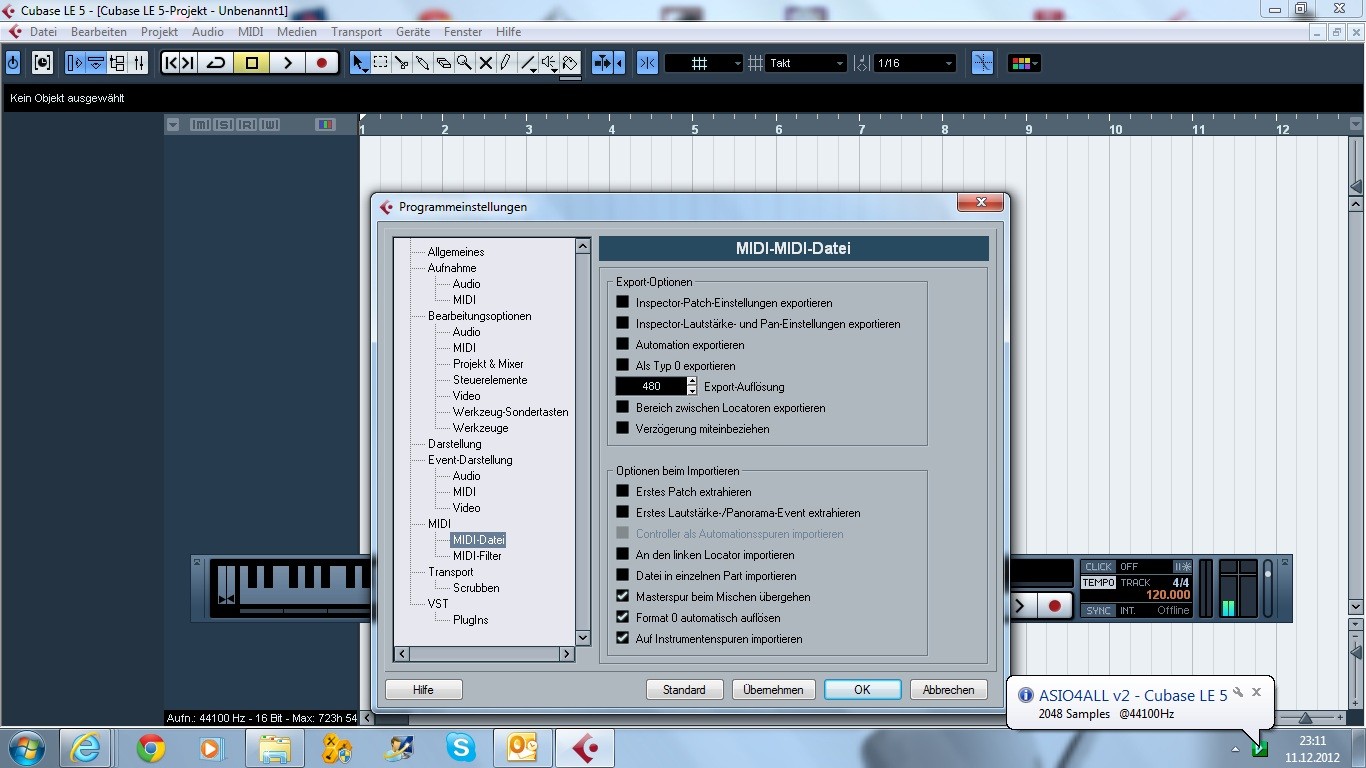Enable Verzögerung miteinbeziehen checkbox
This screenshot has height=768, width=1366.
coord(623,428)
